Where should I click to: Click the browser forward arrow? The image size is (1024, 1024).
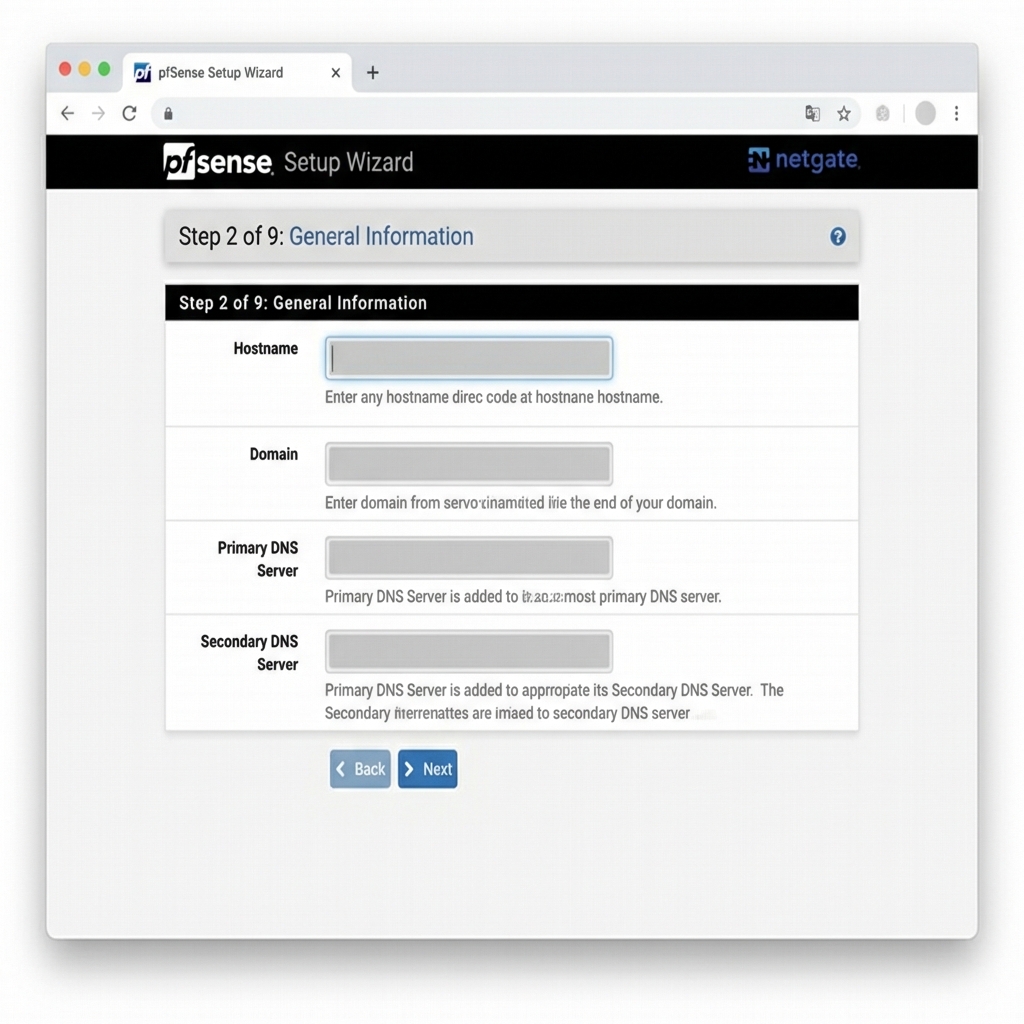point(98,113)
